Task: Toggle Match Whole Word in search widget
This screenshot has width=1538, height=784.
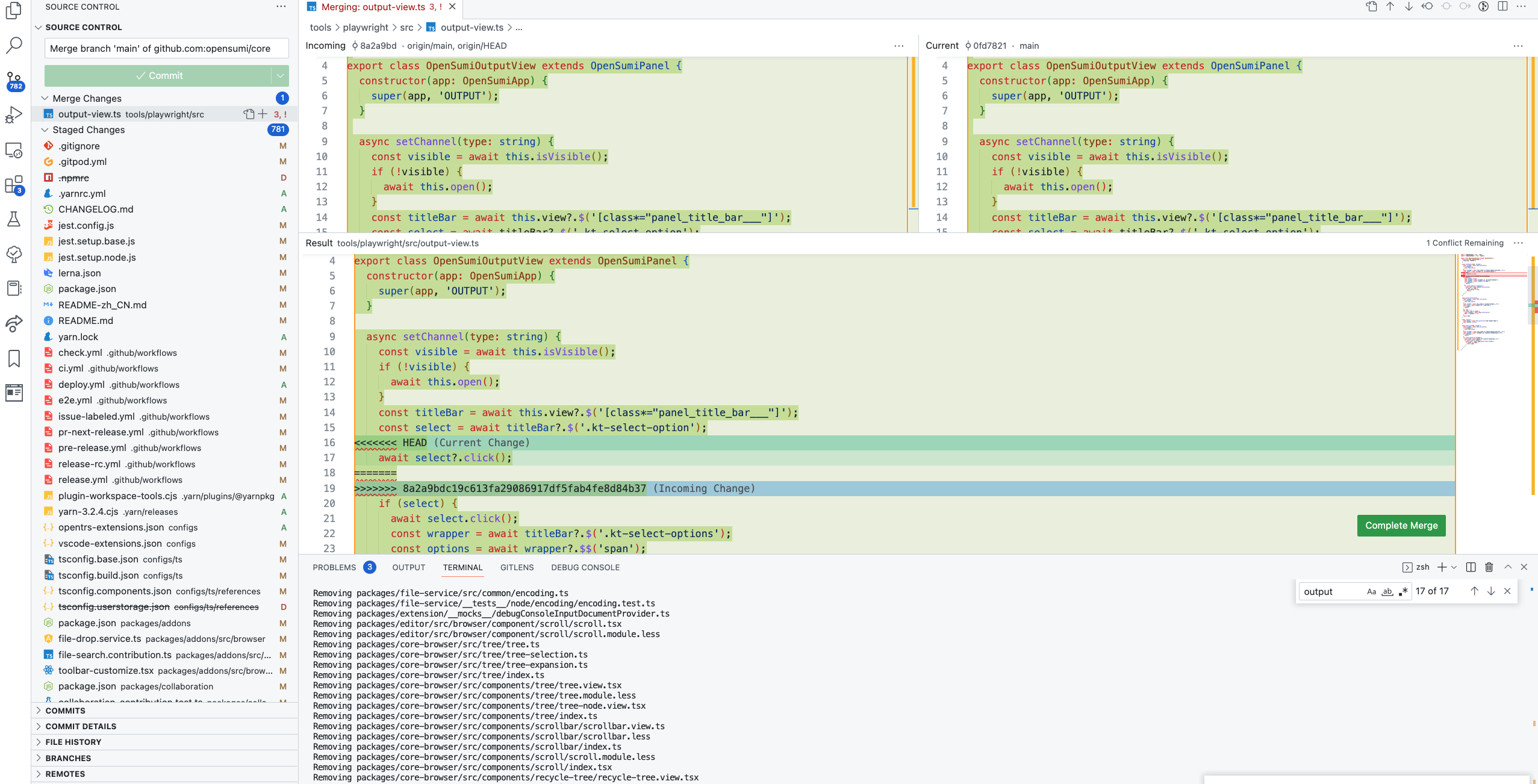Action: (x=1386, y=591)
